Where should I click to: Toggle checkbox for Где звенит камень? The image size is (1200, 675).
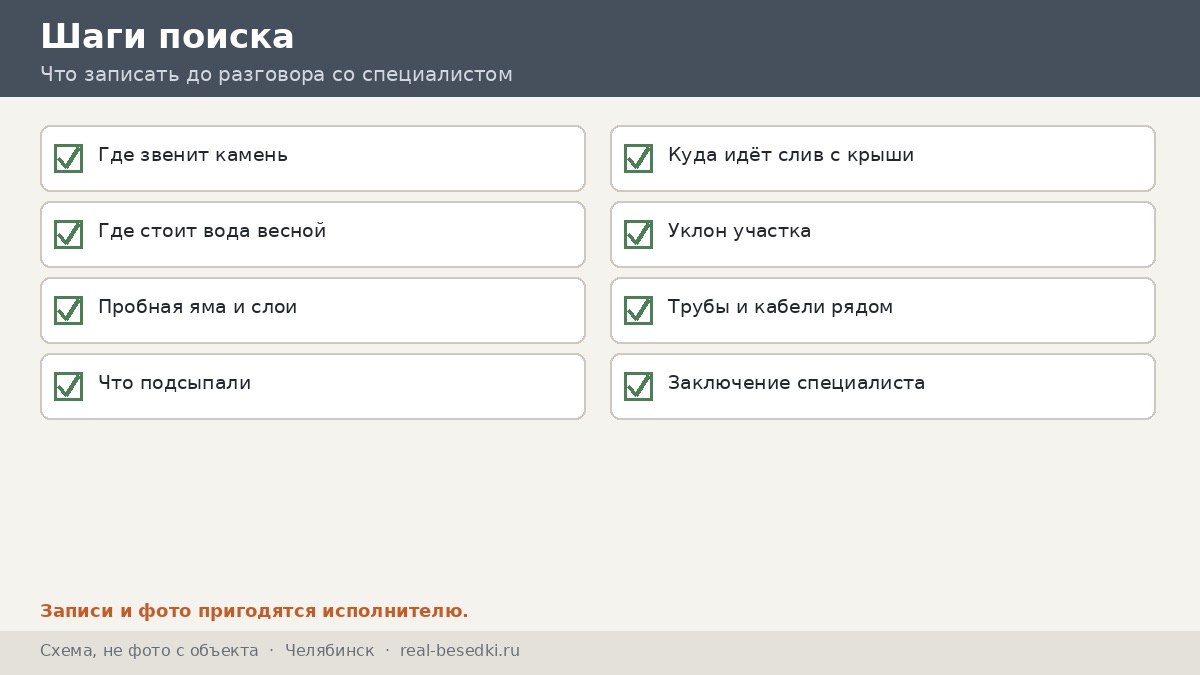coord(68,158)
